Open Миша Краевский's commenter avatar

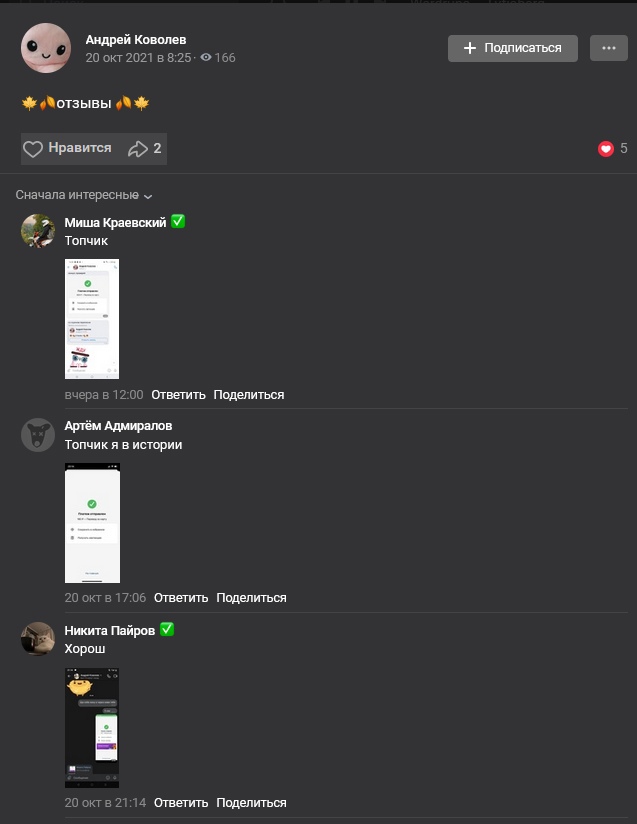[x=38, y=231]
